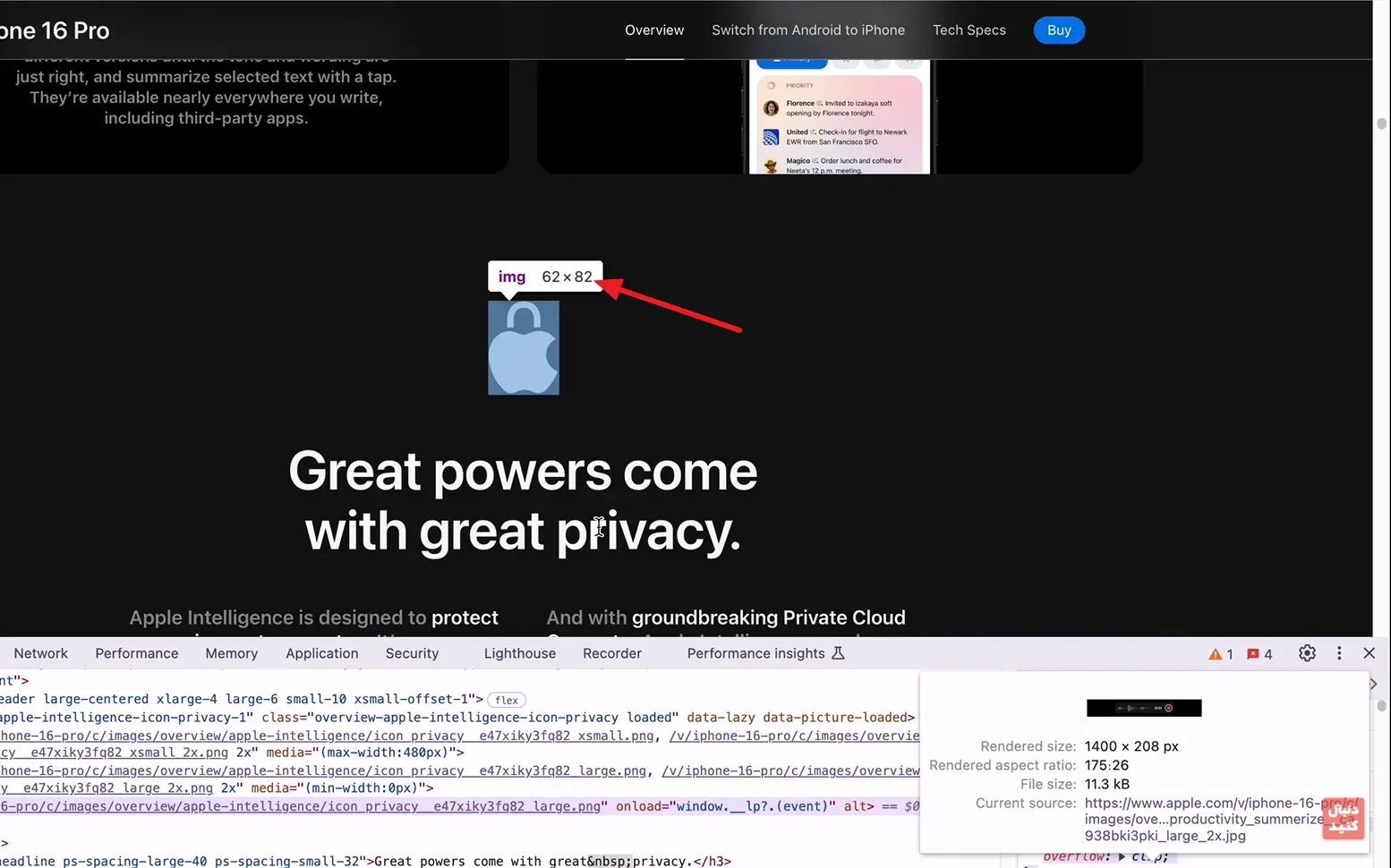Open the Memory tab
The width and height of the screenshot is (1391, 868).
coord(232,653)
